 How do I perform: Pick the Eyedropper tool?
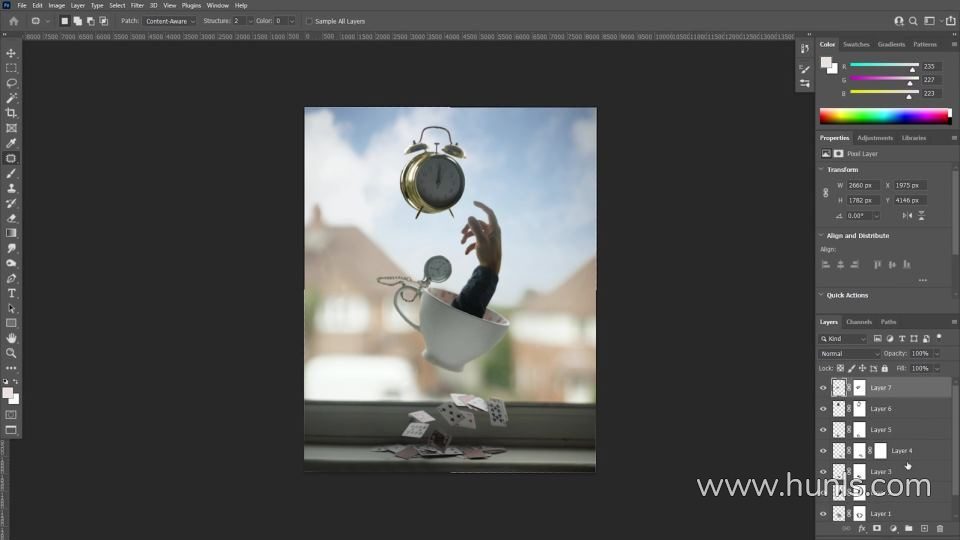tap(11, 143)
